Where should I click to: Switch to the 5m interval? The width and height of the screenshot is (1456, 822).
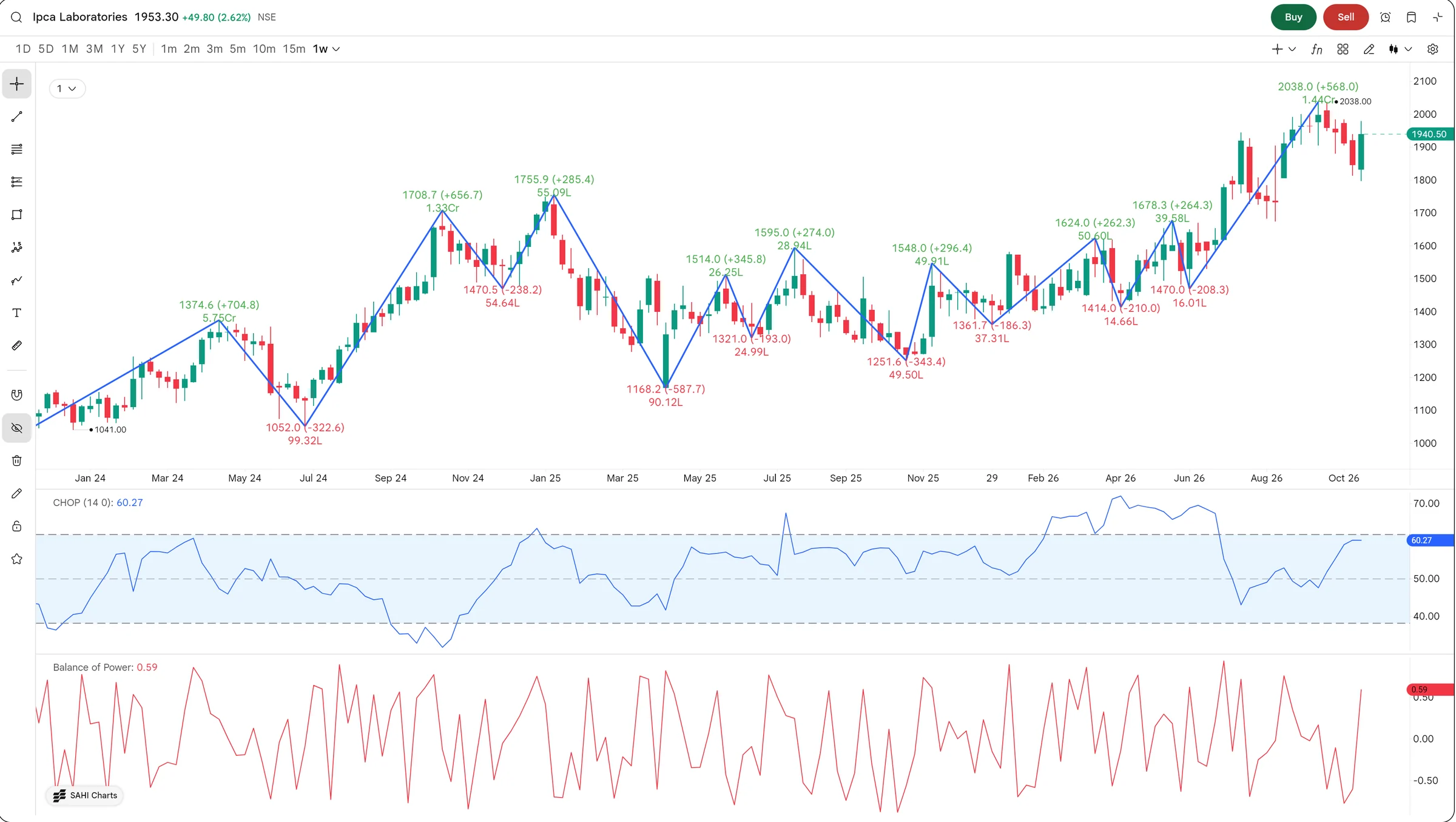237,49
